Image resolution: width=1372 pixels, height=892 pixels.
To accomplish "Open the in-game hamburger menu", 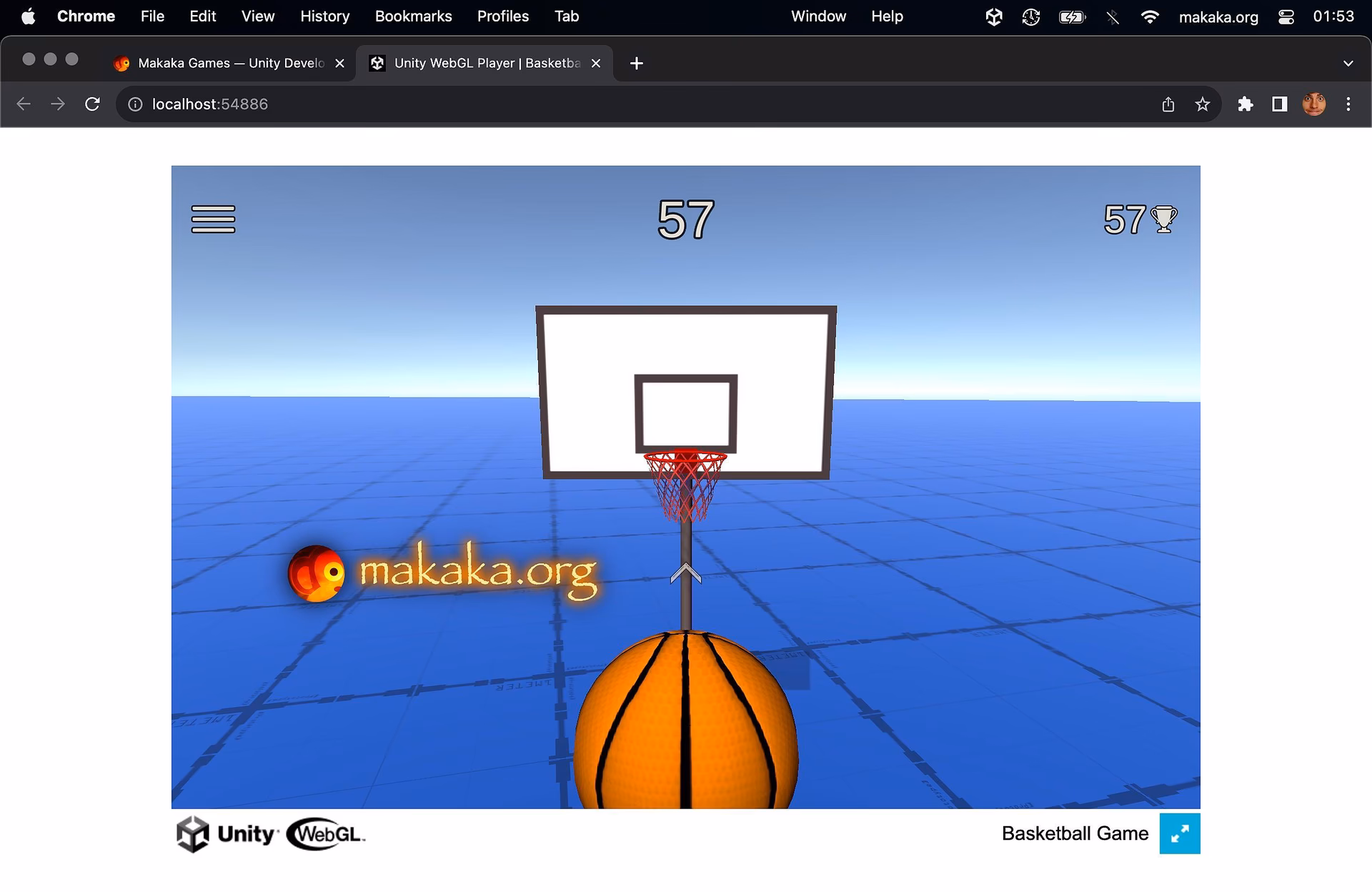I will coord(212,219).
